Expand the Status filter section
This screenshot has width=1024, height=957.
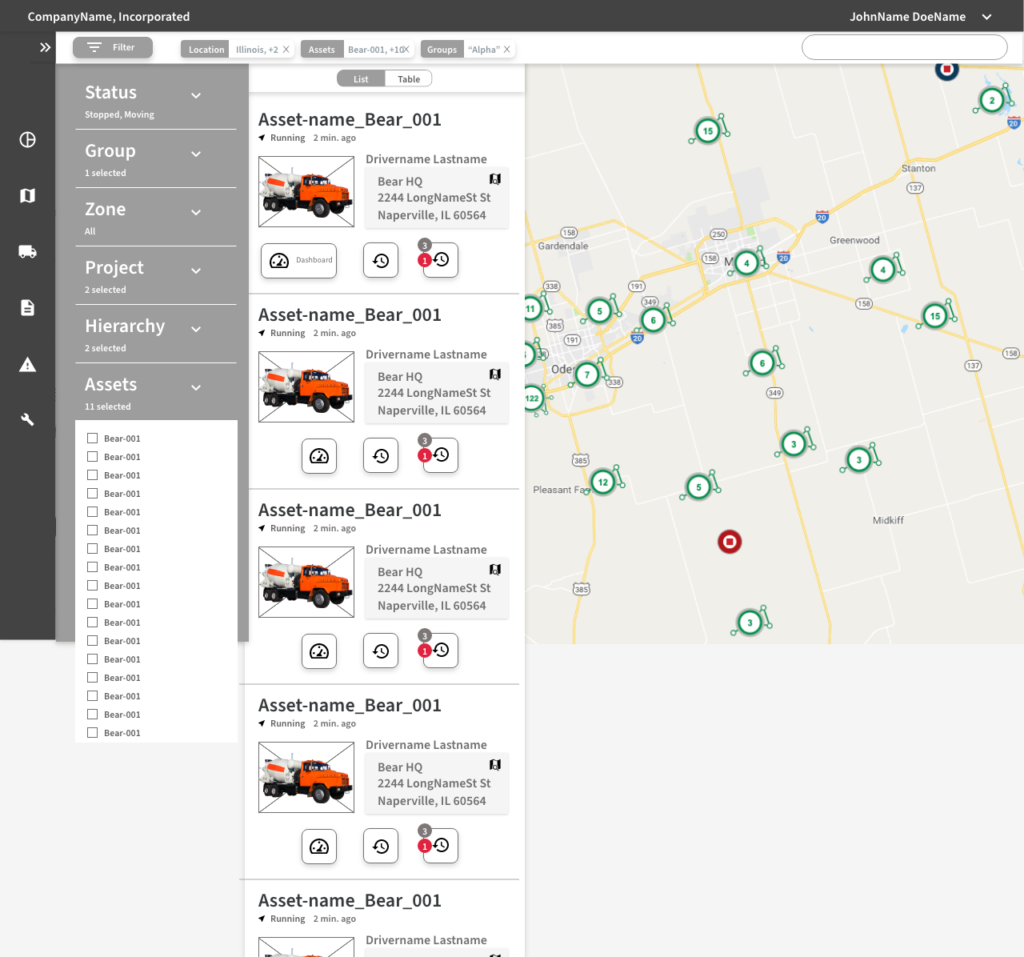[x=196, y=95]
